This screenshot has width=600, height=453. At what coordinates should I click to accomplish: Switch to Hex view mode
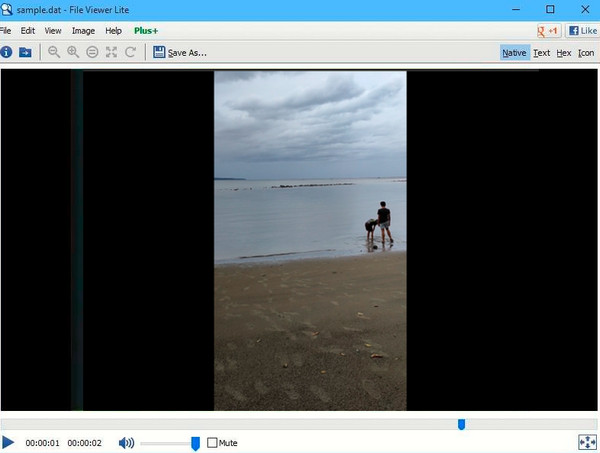(x=564, y=53)
